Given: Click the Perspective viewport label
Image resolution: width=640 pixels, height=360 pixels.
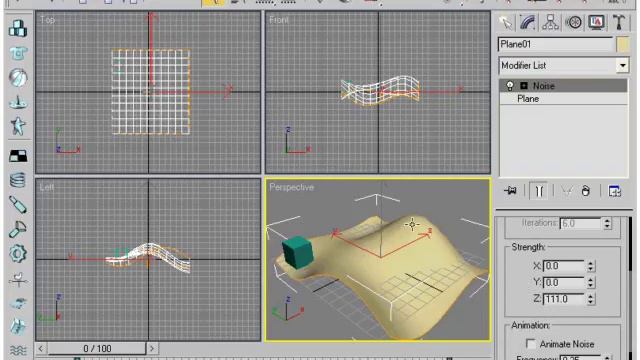Looking at the screenshot, I should click(x=291, y=187).
